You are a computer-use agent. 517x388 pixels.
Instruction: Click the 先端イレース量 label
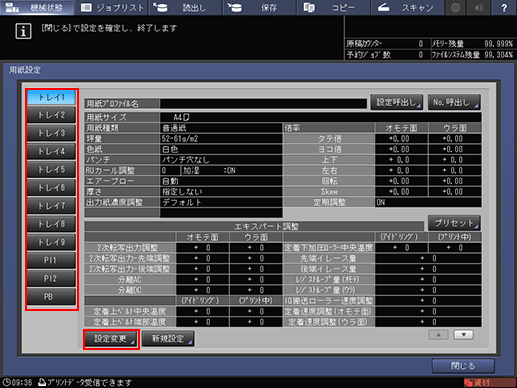coord(329,258)
